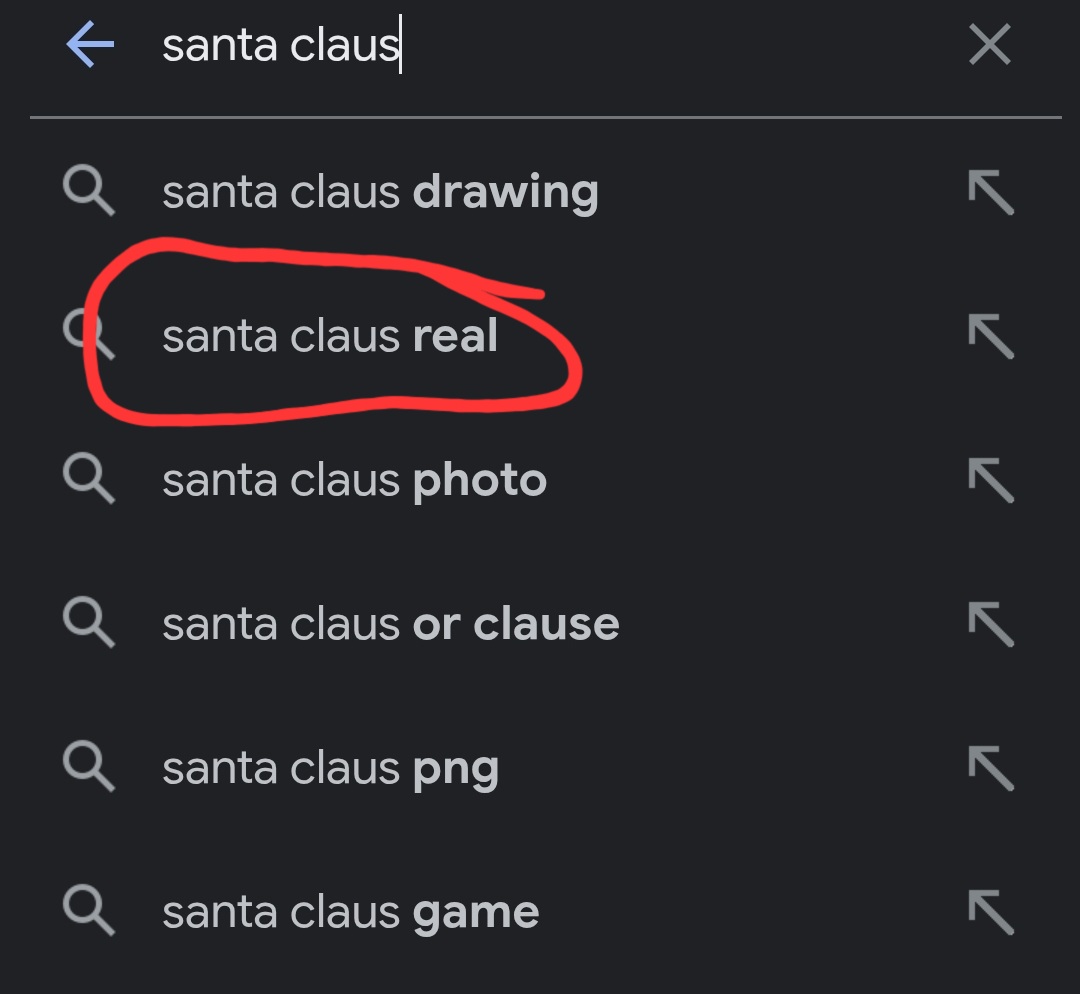Choose the "santa claus or clause" suggestion
Image resolution: width=1080 pixels, height=994 pixels.
390,625
